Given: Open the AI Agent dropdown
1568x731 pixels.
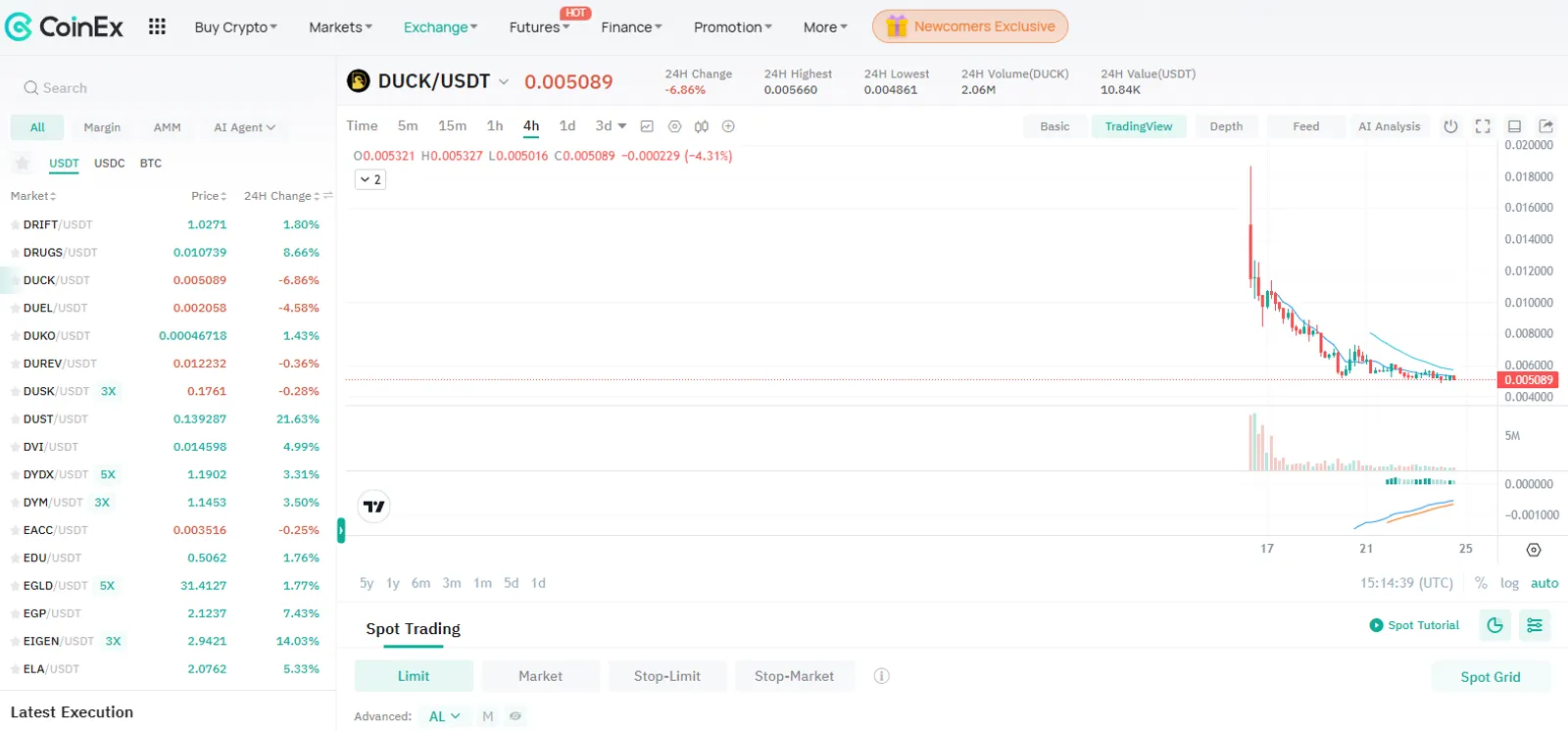Looking at the screenshot, I should click(244, 127).
